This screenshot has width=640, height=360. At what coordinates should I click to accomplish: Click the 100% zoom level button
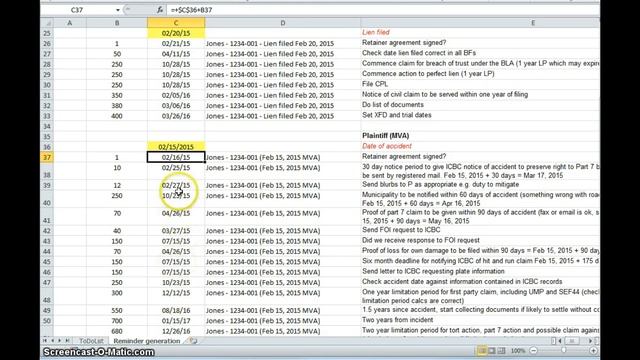[518, 351]
